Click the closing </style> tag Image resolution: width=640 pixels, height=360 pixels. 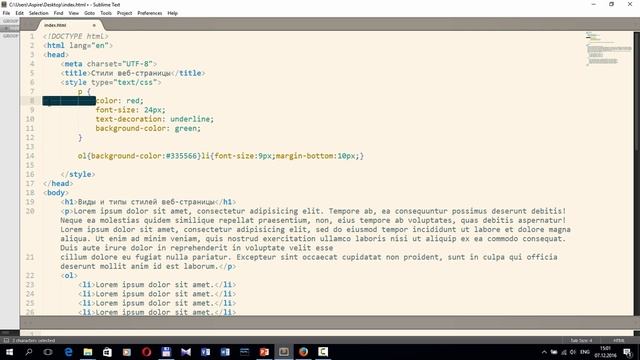78,174
